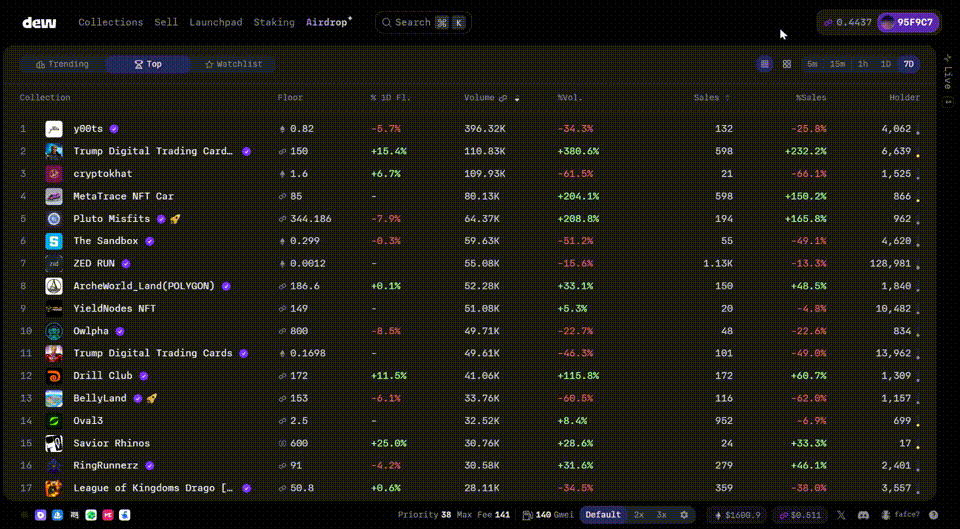The width and height of the screenshot is (960, 529).
Task: Open MetaTrace NFT Car collection
Action: [x=123, y=196]
